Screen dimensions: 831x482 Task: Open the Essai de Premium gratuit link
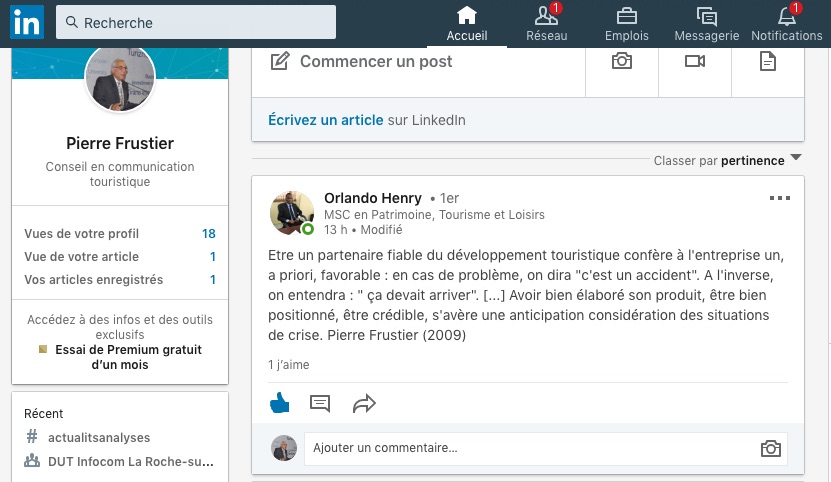(128, 357)
